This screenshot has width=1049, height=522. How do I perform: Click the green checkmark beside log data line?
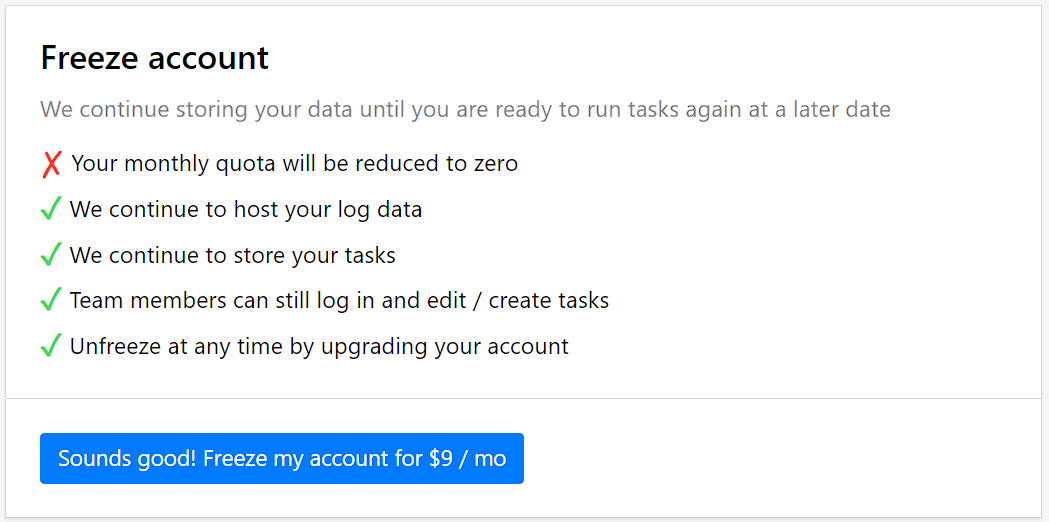51,210
